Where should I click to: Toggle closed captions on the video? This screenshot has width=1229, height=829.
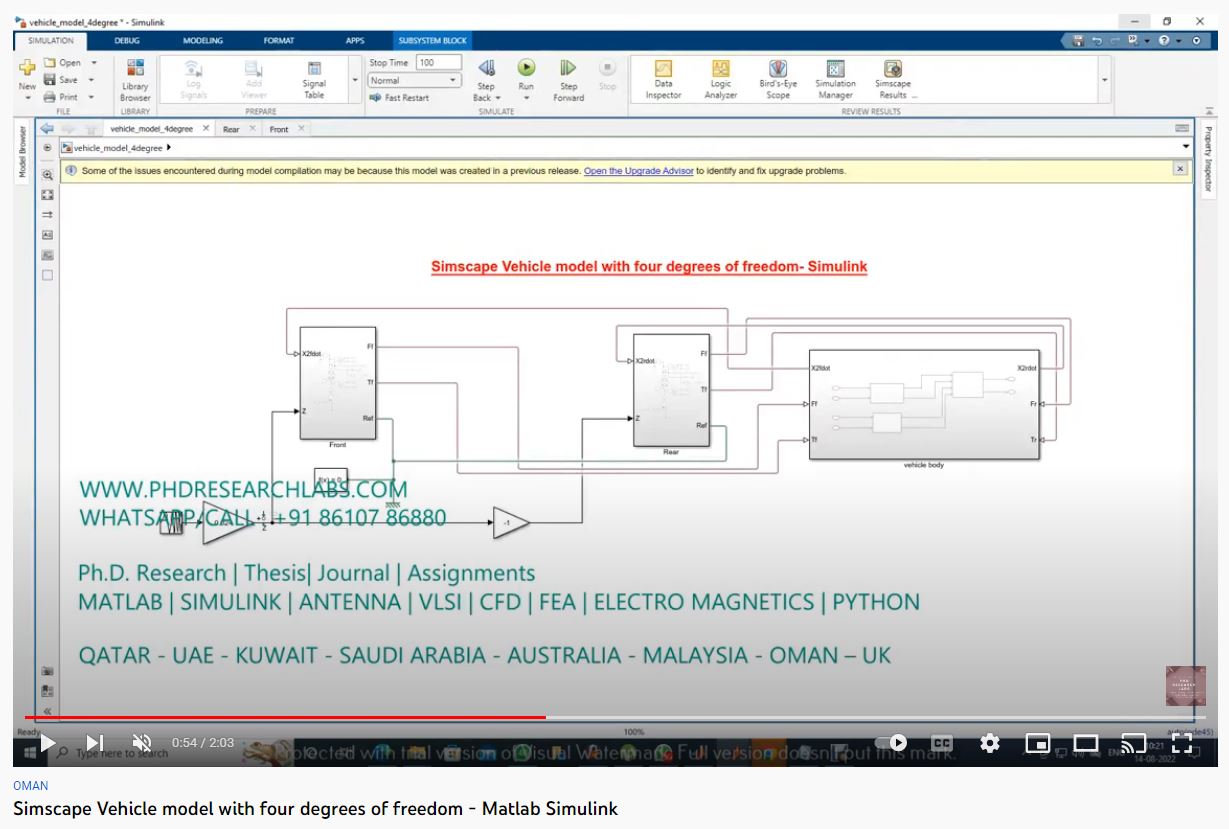[x=942, y=743]
